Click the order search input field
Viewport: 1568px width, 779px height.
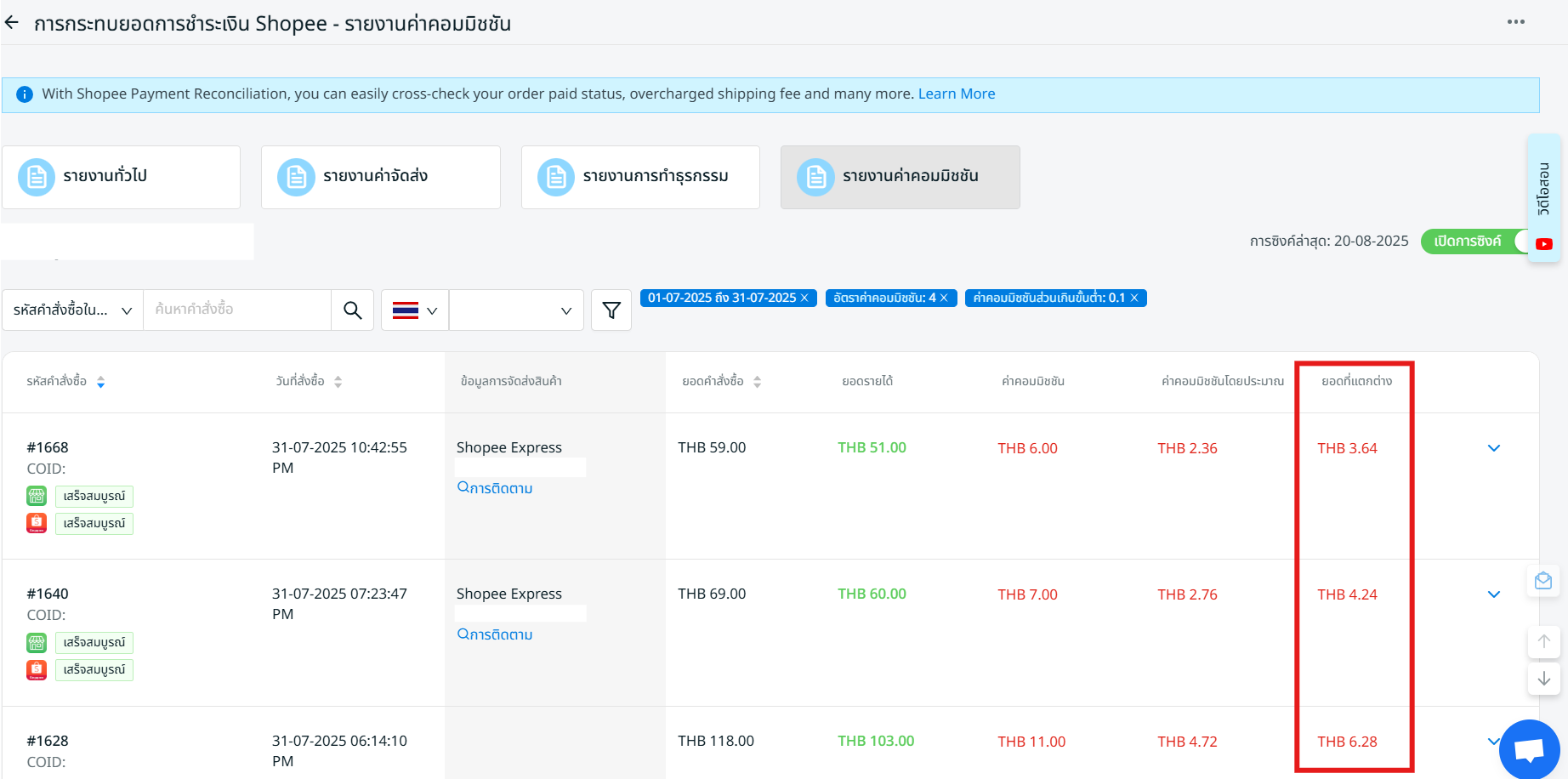[x=236, y=310]
